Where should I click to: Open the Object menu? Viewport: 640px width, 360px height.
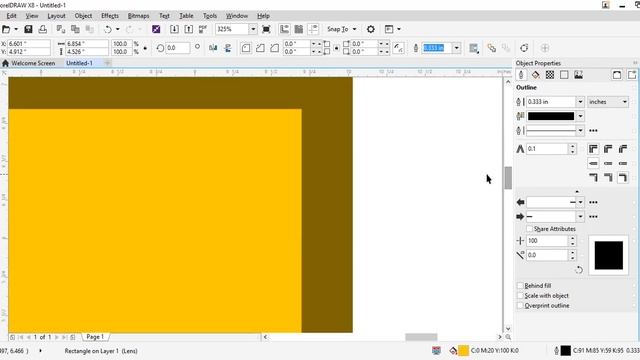pyautogui.click(x=83, y=16)
